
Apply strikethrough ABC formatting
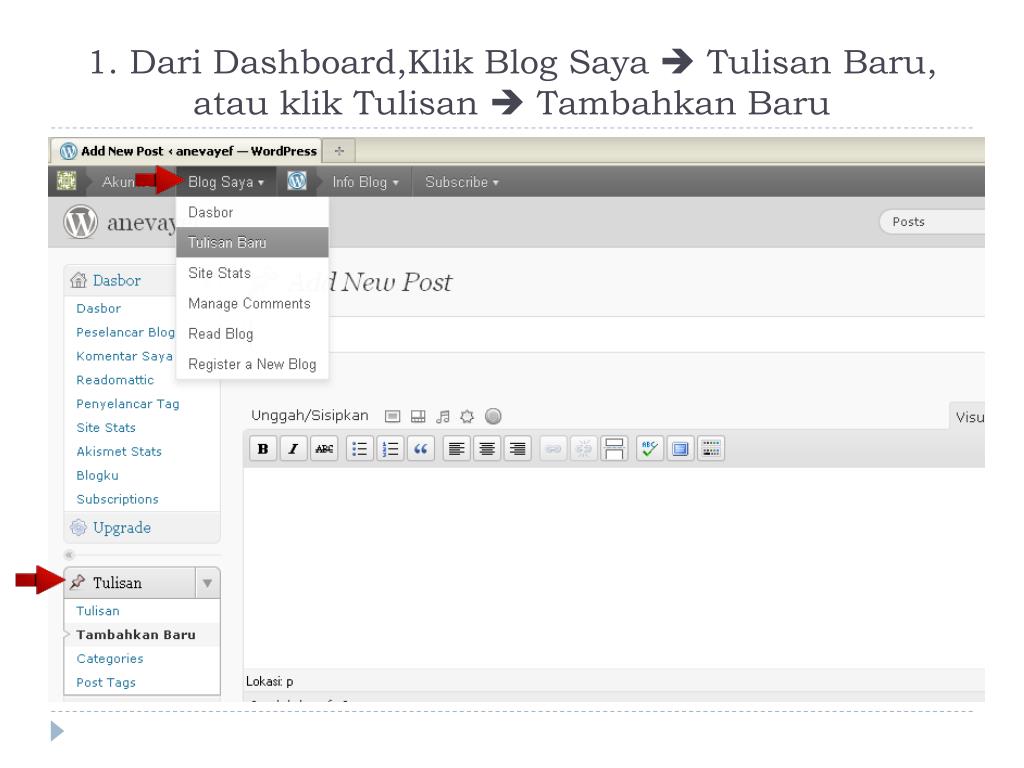[x=324, y=449]
